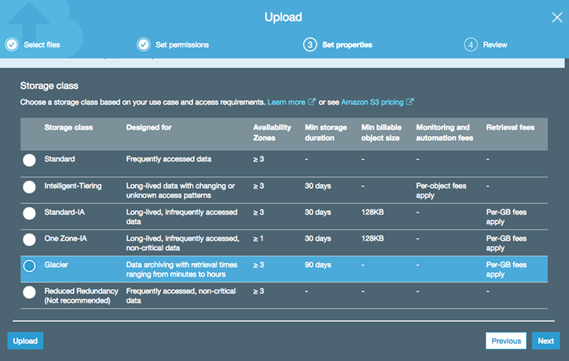The height and width of the screenshot is (361, 569).
Task: Choose Reduced Redundancy radio button
Action: tap(29, 292)
